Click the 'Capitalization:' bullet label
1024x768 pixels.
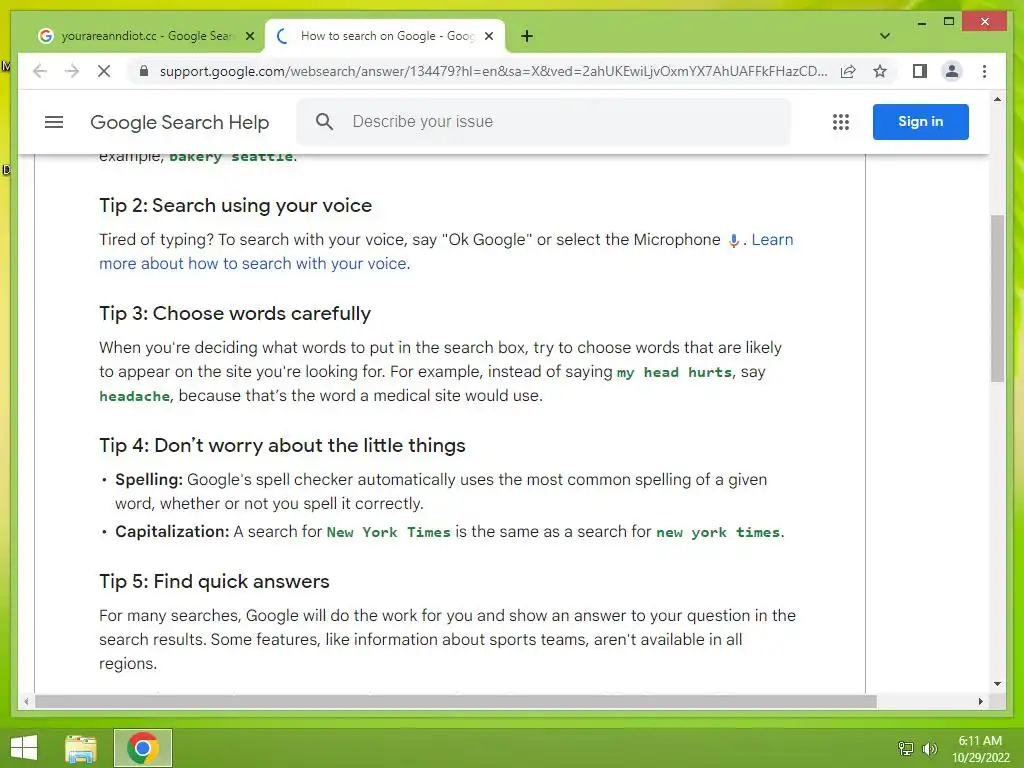pyautogui.click(x=172, y=532)
